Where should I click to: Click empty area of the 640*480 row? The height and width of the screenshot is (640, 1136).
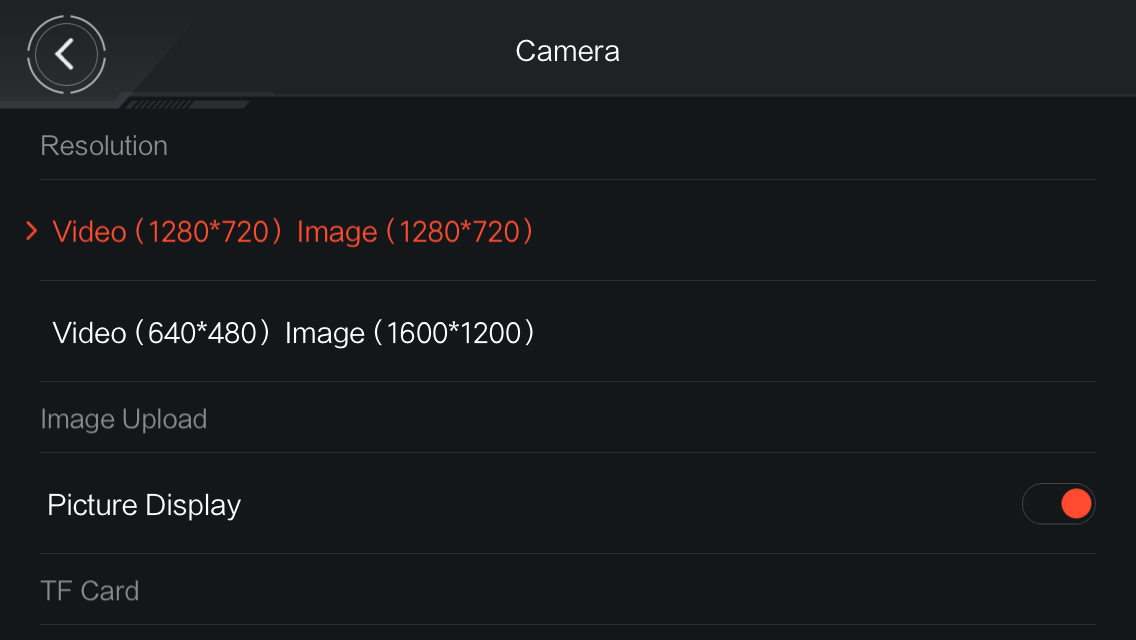[x=811, y=332]
